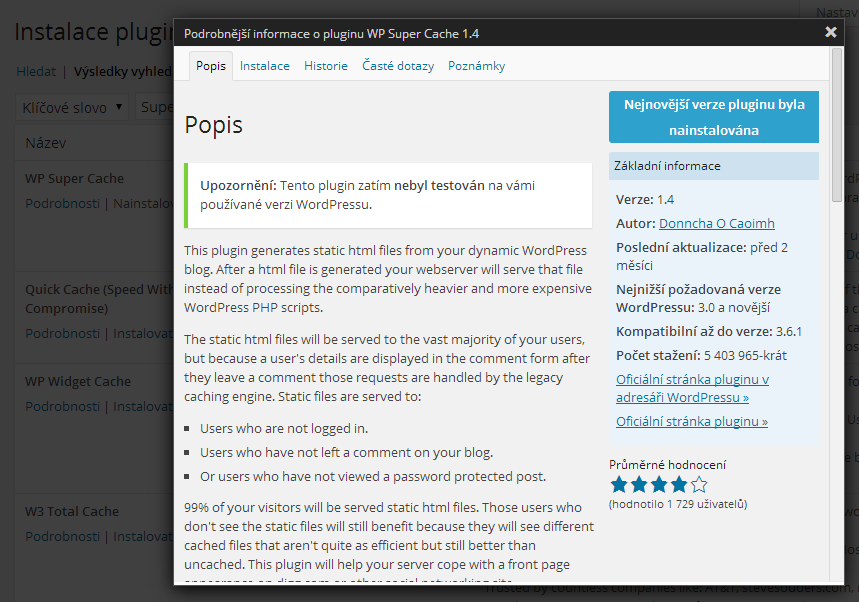Click 'Kompatibilní až do verze: 3.6.1' text
Image resolution: width=859 pixels, height=602 pixels.
709,331
